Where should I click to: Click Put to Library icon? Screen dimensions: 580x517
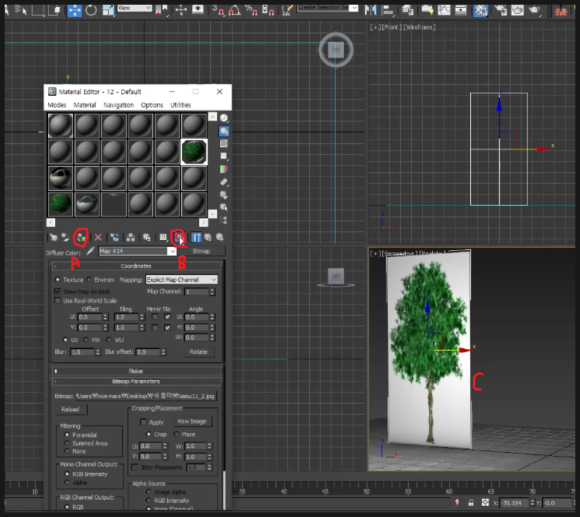click(x=147, y=237)
